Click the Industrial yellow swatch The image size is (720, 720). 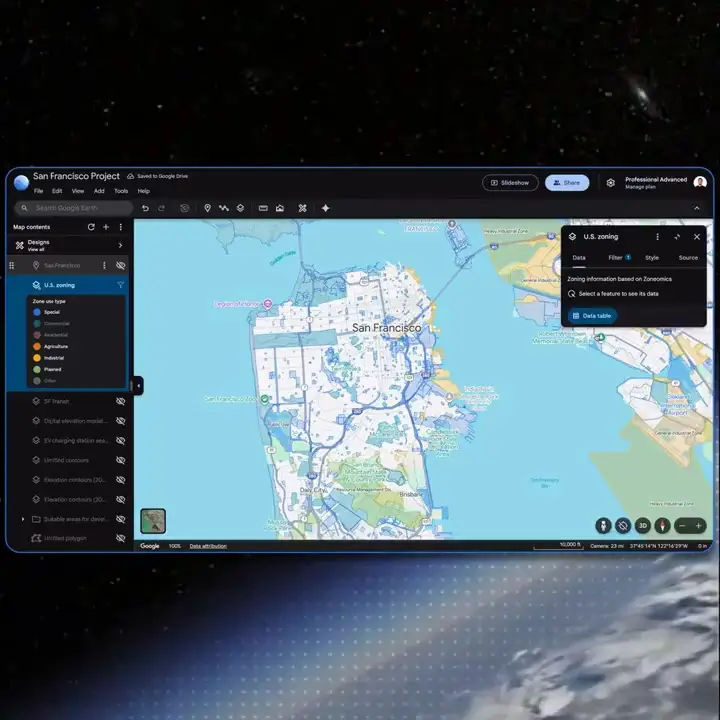click(37, 358)
